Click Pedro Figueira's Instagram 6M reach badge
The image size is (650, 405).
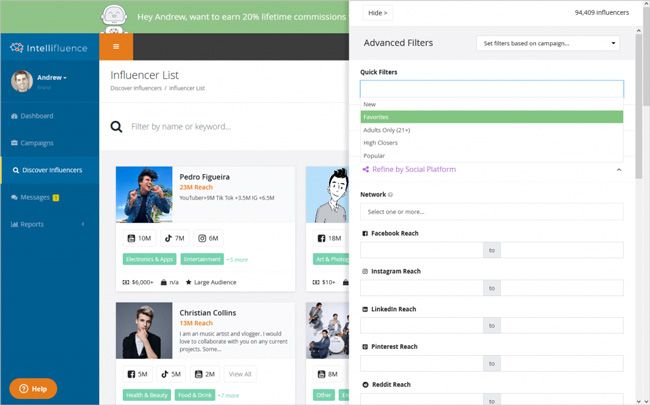tap(208, 238)
